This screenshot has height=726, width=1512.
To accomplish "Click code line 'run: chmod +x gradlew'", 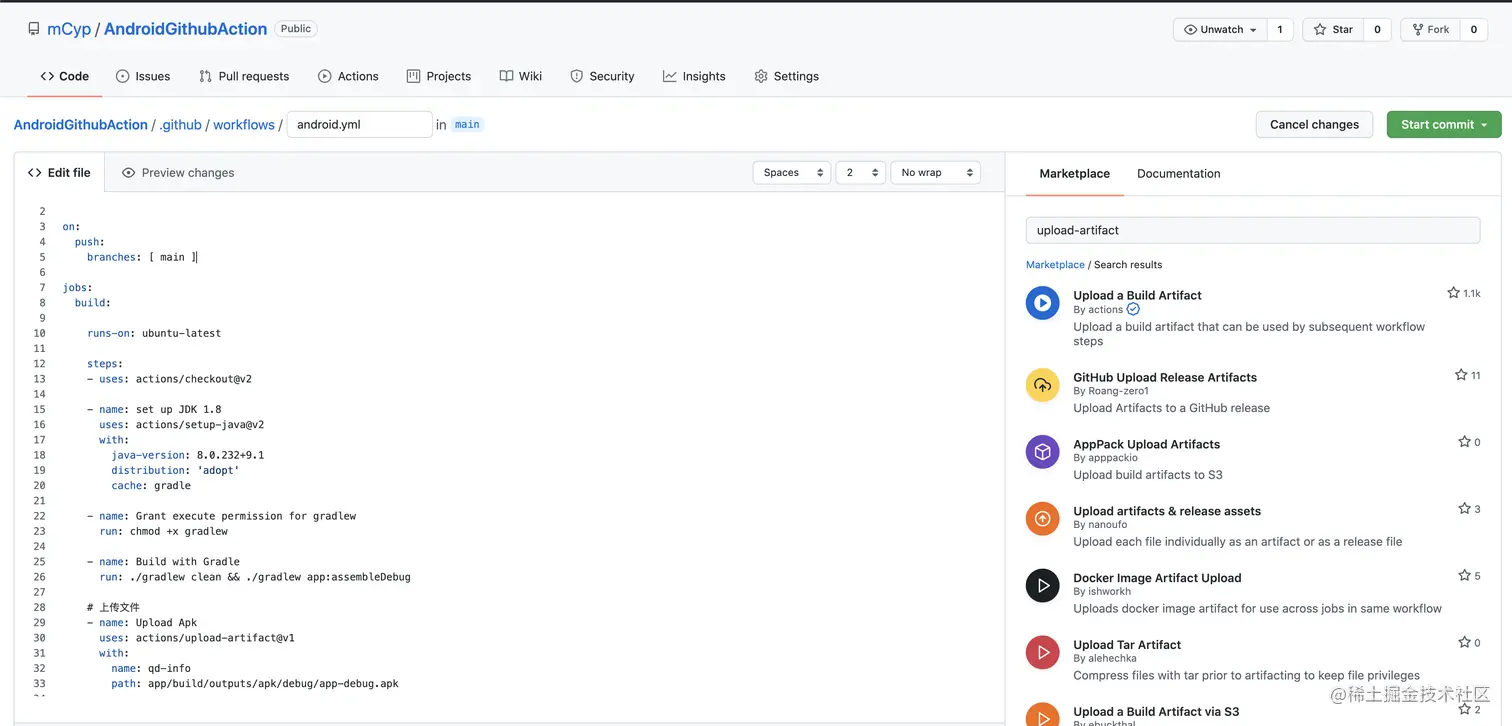I will click(163, 531).
